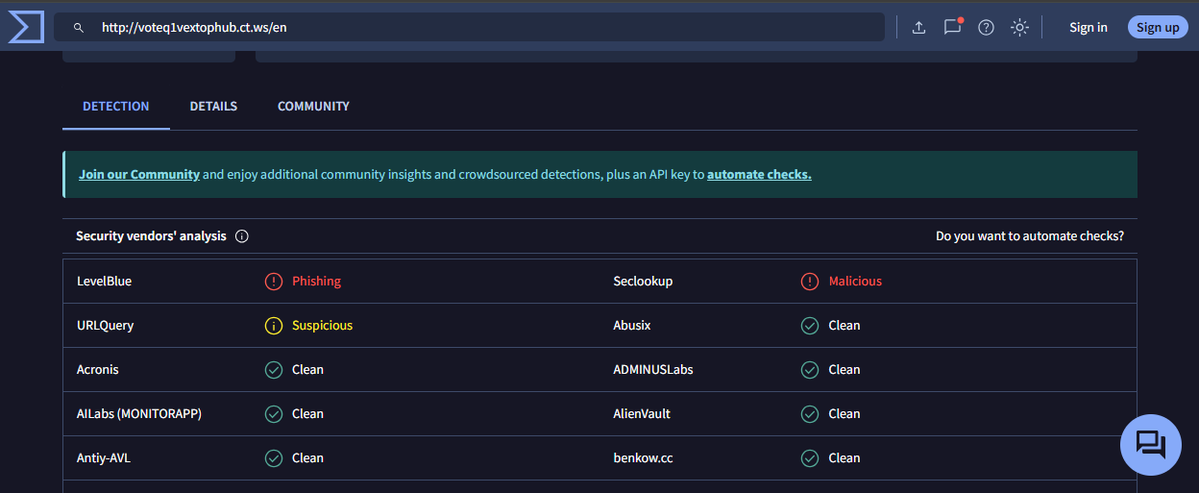Click the Abusix clean checkmark icon
The image size is (1199, 493).
(x=810, y=326)
